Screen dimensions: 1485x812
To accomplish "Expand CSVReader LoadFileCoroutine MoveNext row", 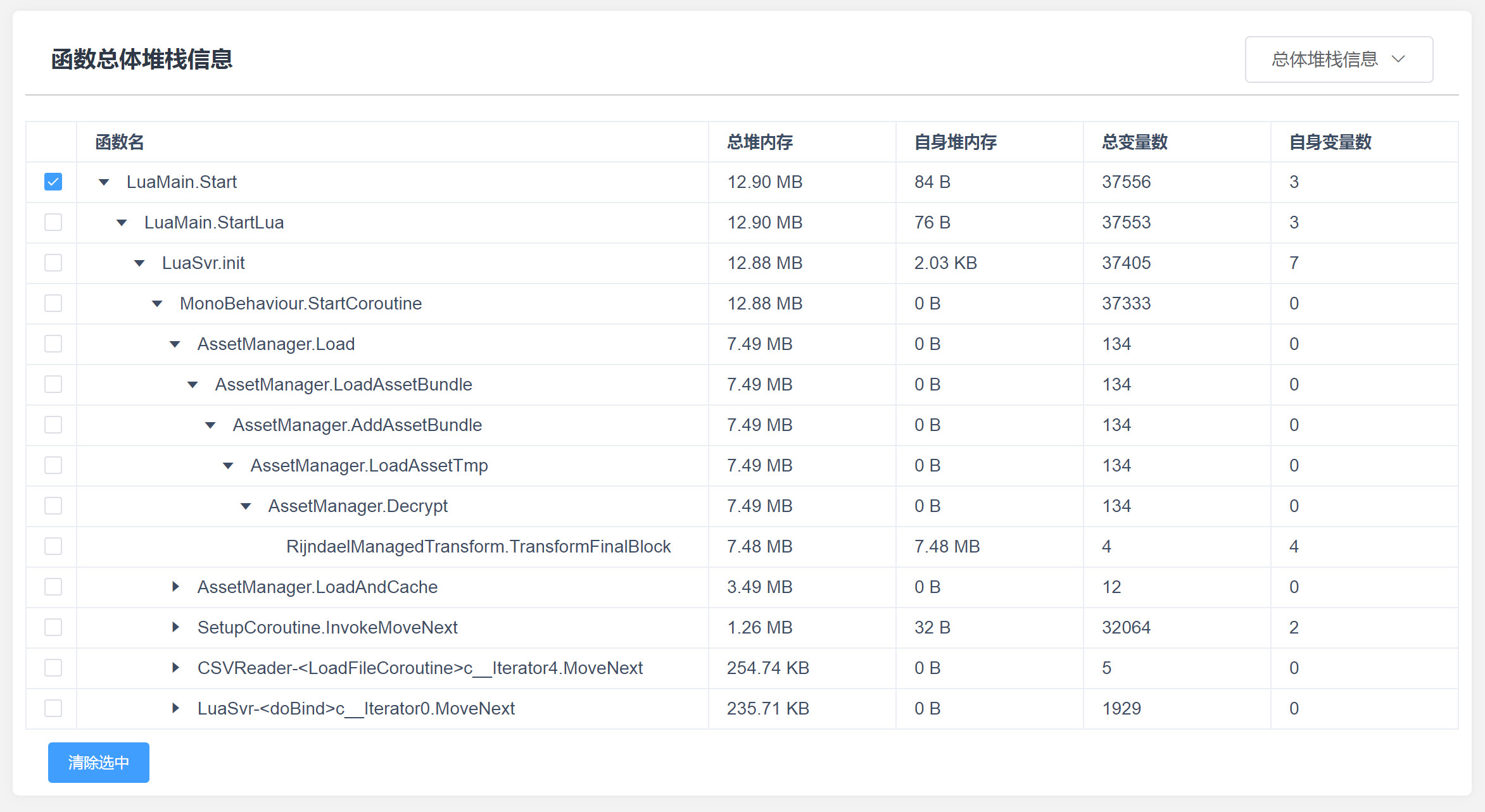I will [175, 668].
